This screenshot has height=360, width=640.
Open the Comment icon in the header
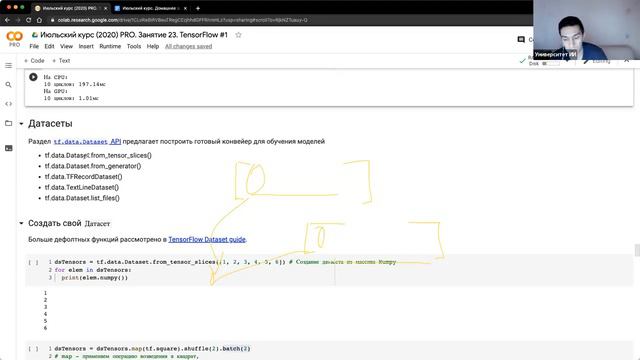[521, 40]
